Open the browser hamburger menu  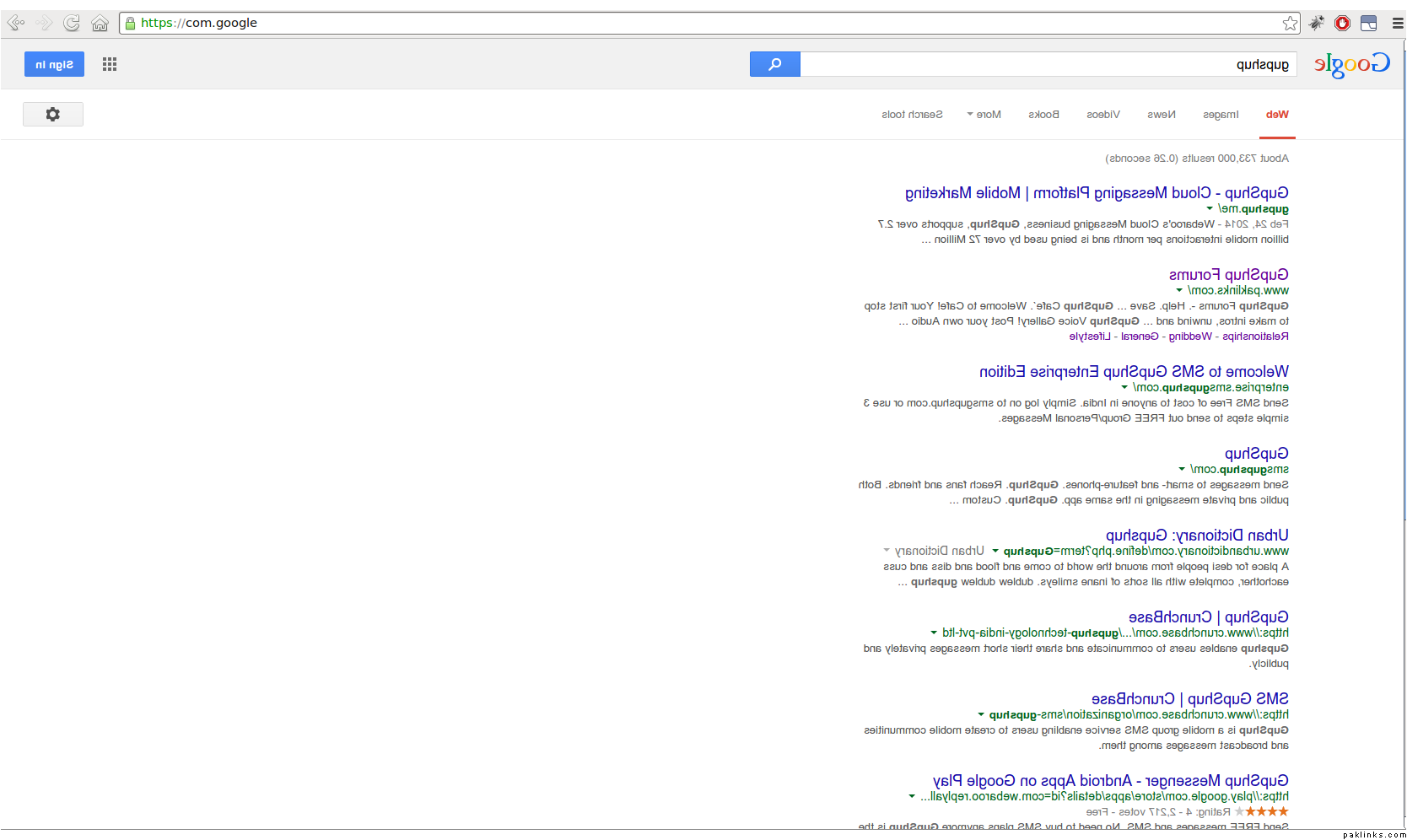pos(1397,23)
